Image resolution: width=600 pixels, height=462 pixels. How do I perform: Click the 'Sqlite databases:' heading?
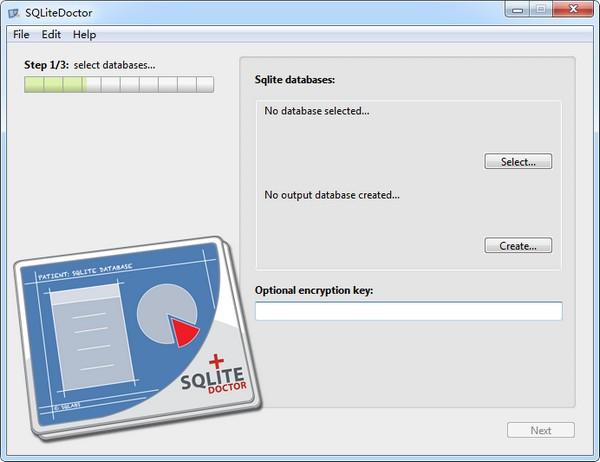[295, 80]
